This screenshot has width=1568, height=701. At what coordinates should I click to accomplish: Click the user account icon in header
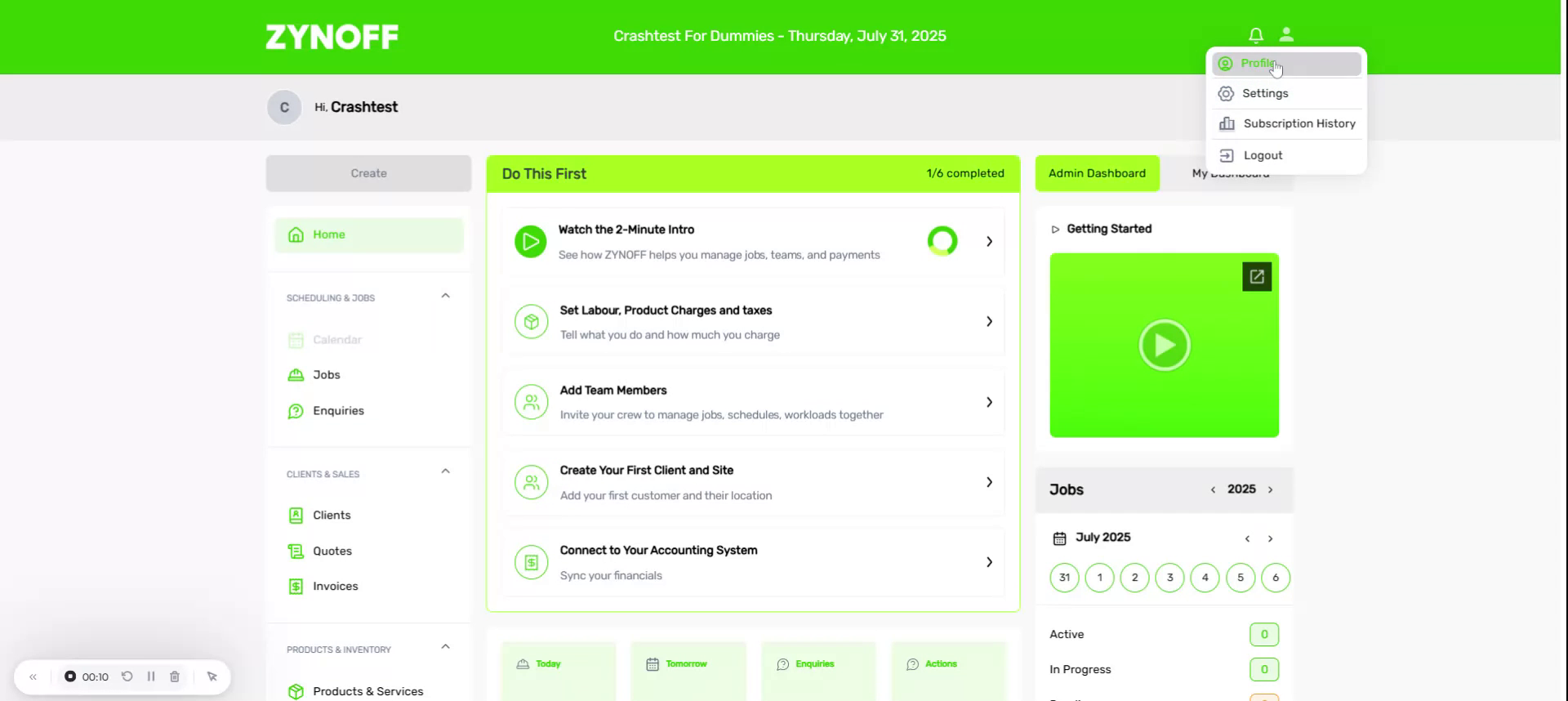point(1286,34)
